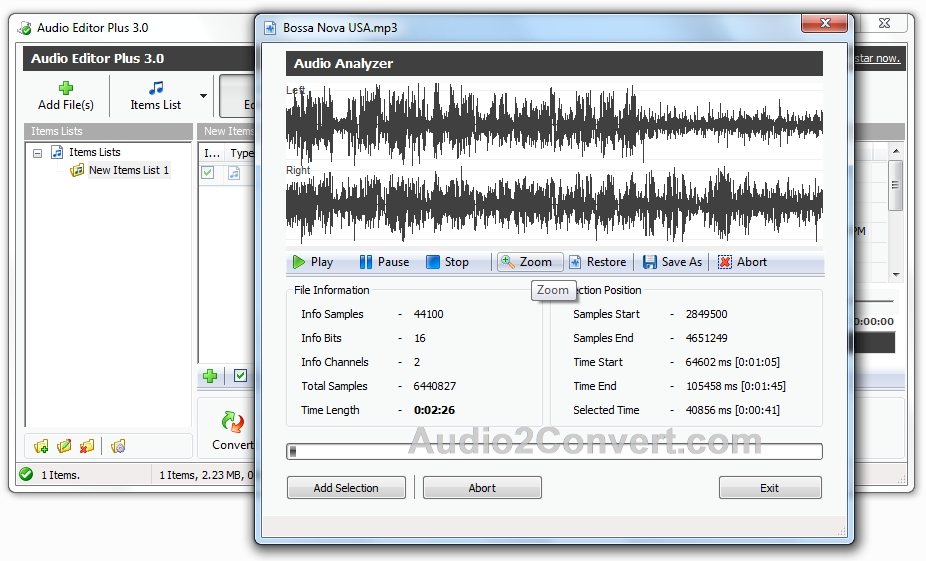
Task: Play the audio with Play button
Action: click(312, 262)
